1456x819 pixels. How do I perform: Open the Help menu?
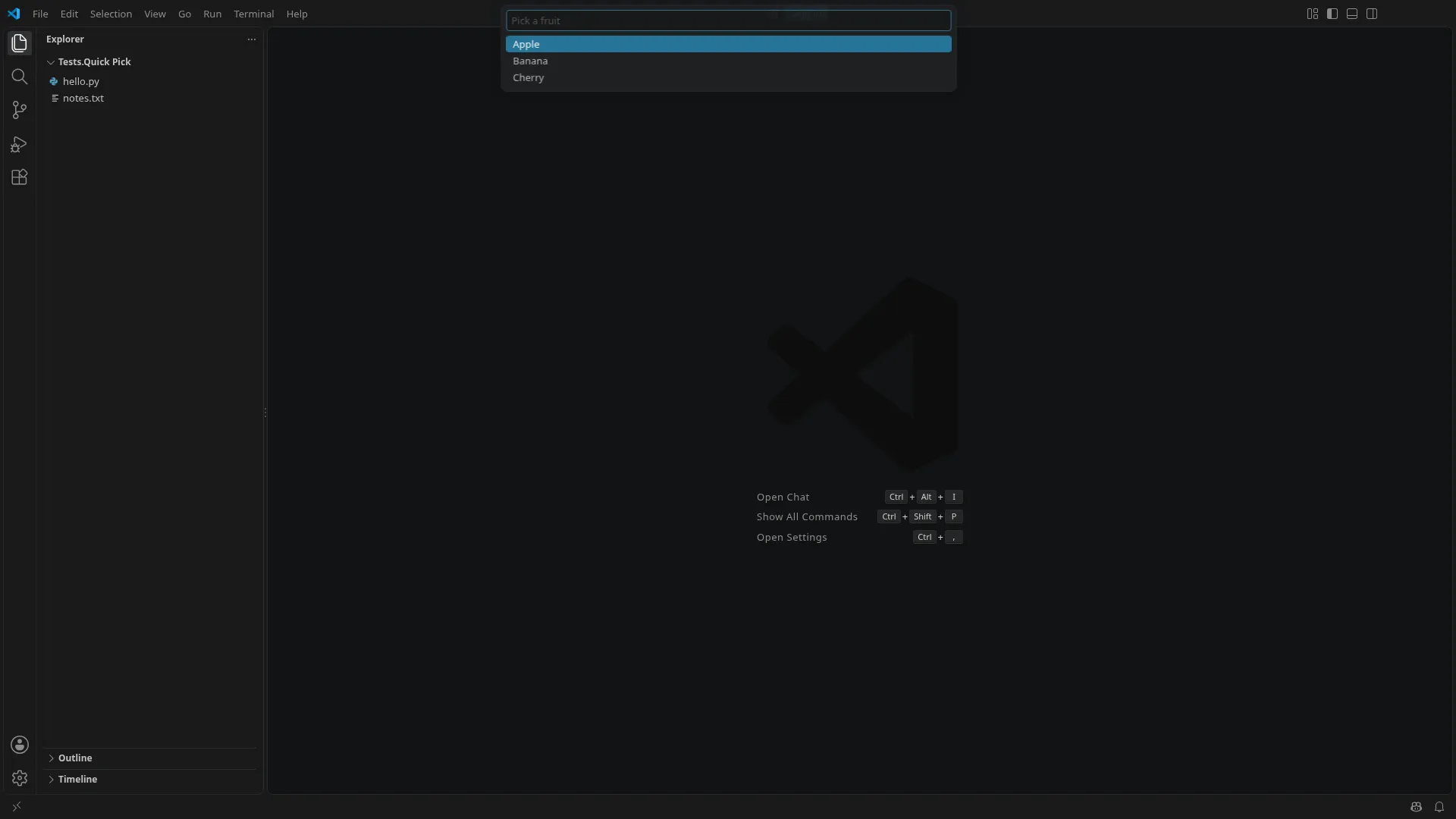click(x=297, y=14)
